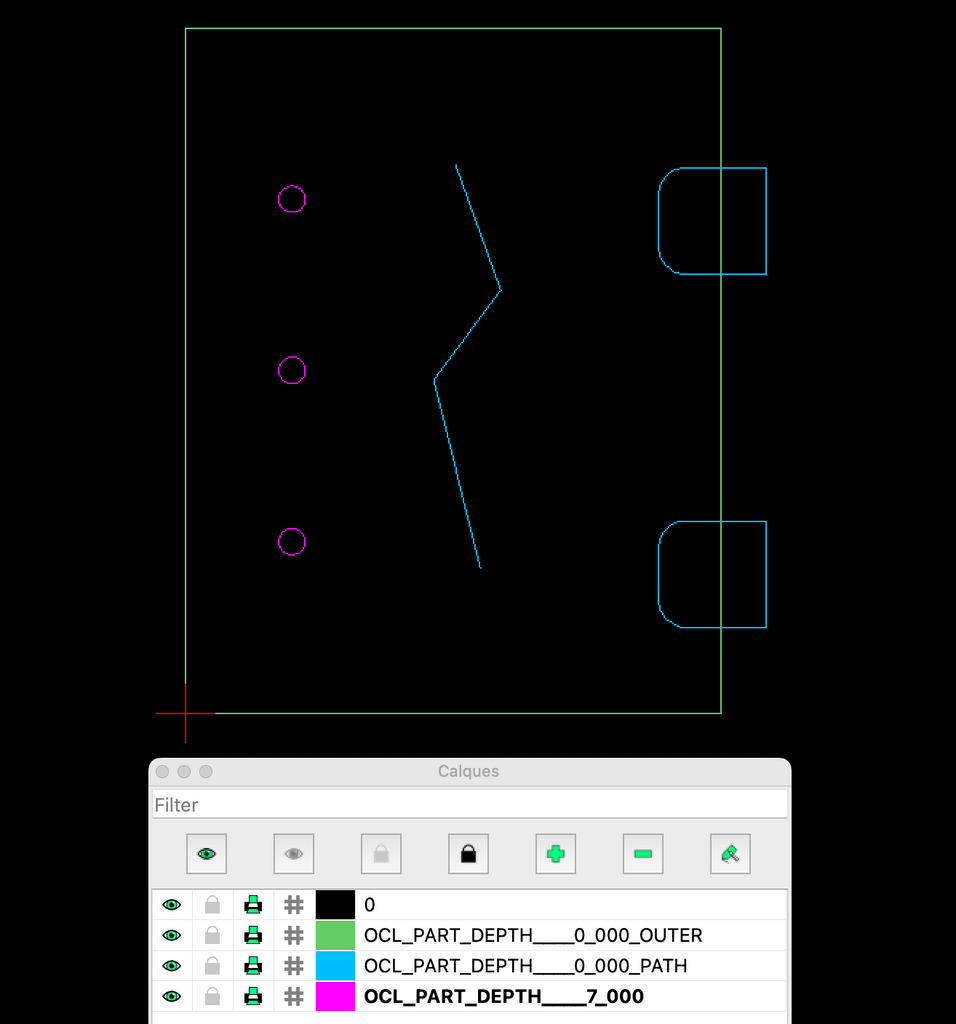Click the Hide all layers greyed eye button
The image size is (956, 1024).
pos(294,854)
